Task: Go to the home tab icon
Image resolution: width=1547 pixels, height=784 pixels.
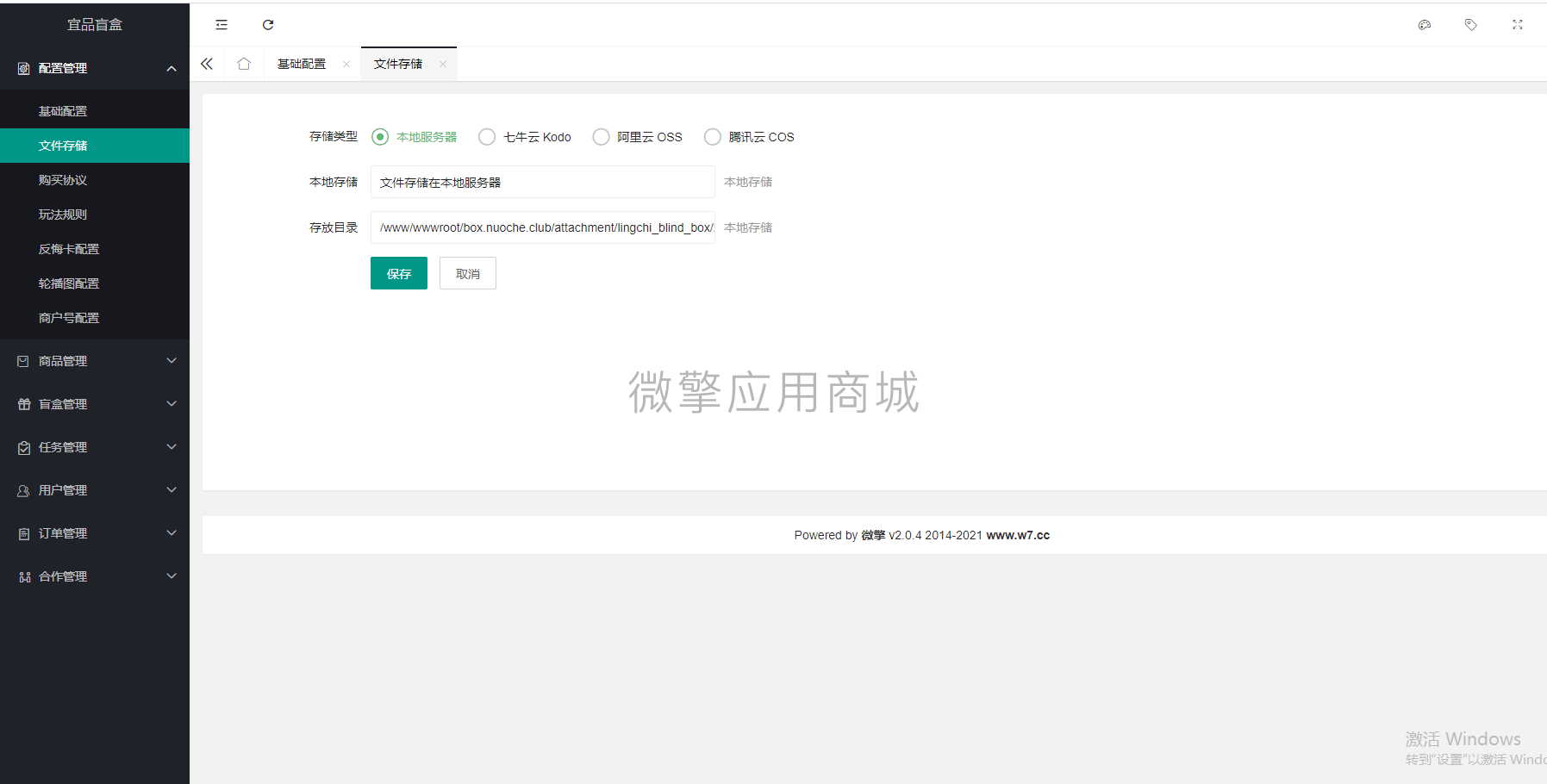Action: [x=244, y=64]
